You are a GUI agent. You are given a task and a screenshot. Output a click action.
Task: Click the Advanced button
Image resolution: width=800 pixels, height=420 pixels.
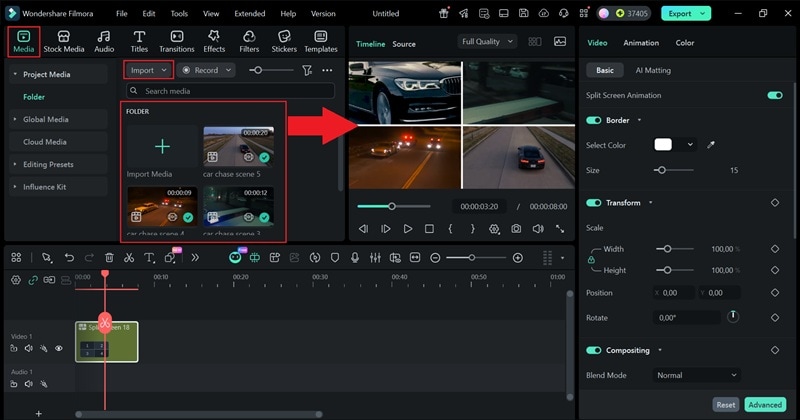click(765, 405)
